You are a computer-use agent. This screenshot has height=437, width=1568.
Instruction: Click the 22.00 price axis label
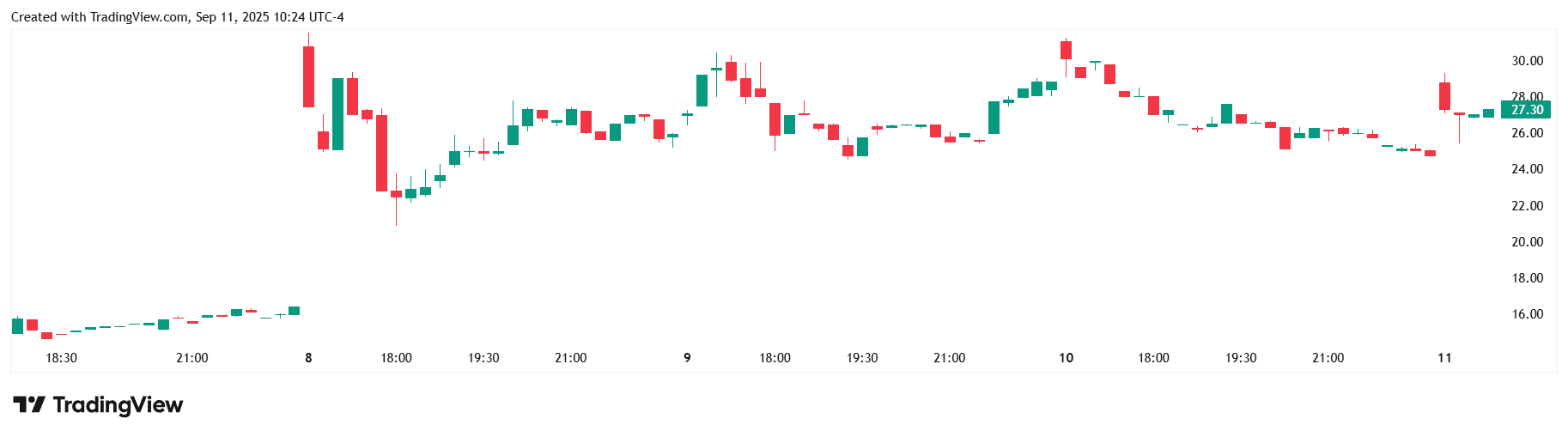coord(1527,206)
